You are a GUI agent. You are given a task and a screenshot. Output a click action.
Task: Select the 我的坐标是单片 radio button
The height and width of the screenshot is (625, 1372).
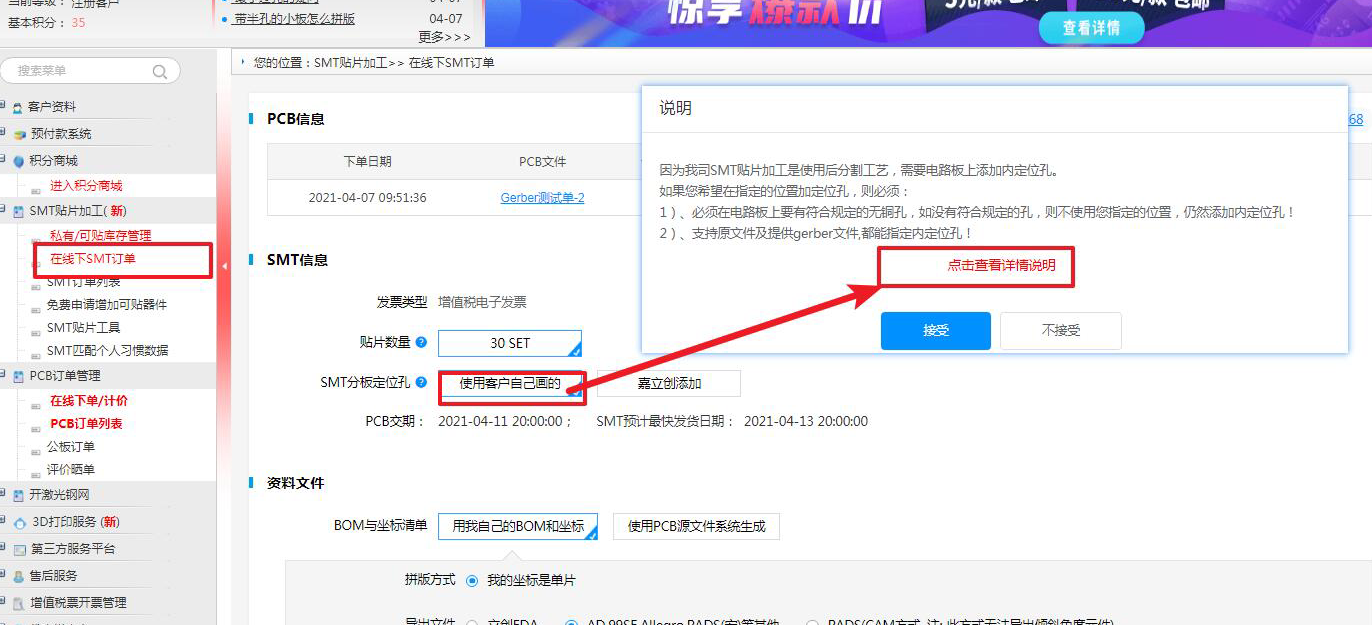[x=472, y=580]
